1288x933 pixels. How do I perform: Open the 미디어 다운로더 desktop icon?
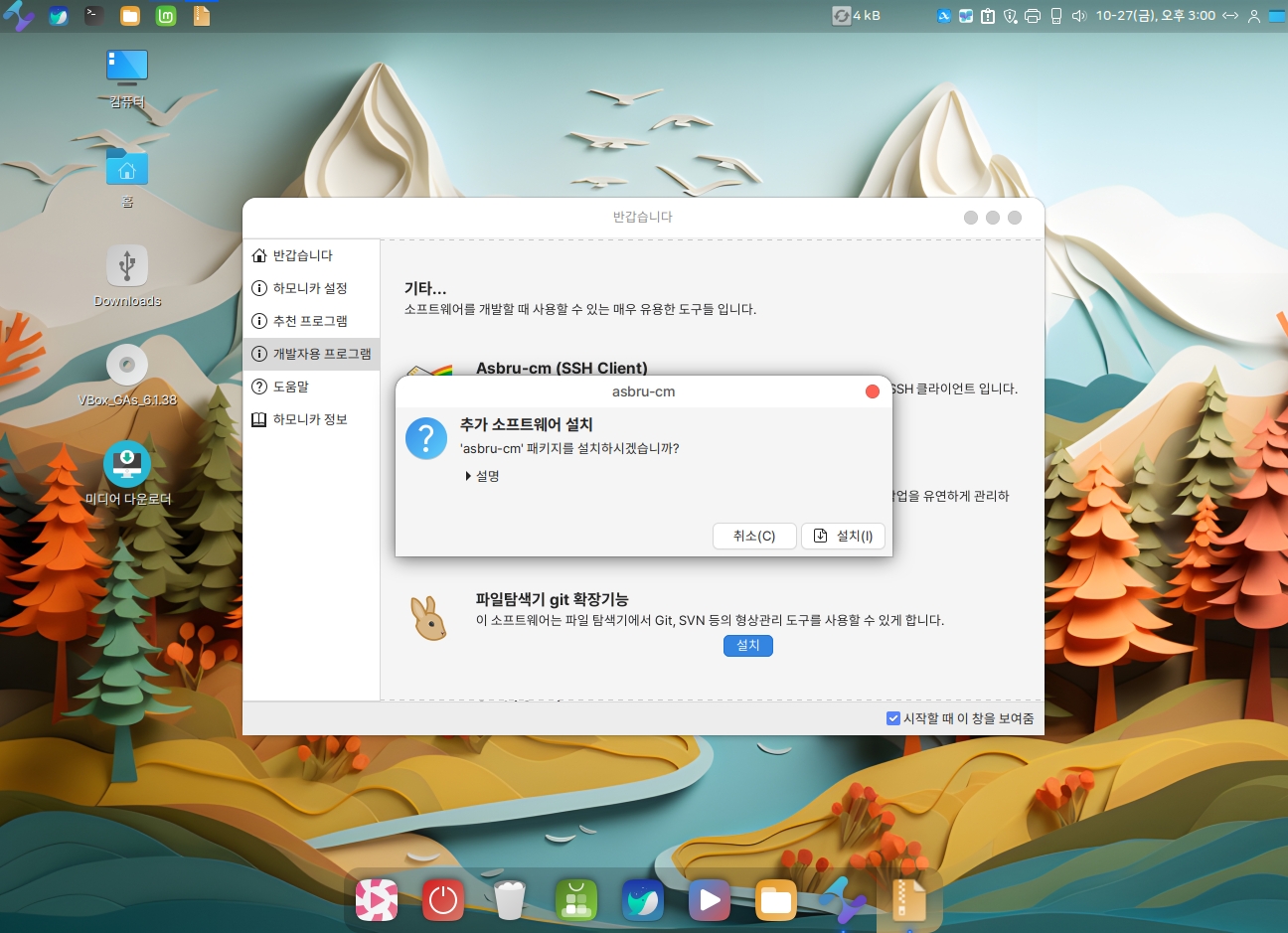127,465
